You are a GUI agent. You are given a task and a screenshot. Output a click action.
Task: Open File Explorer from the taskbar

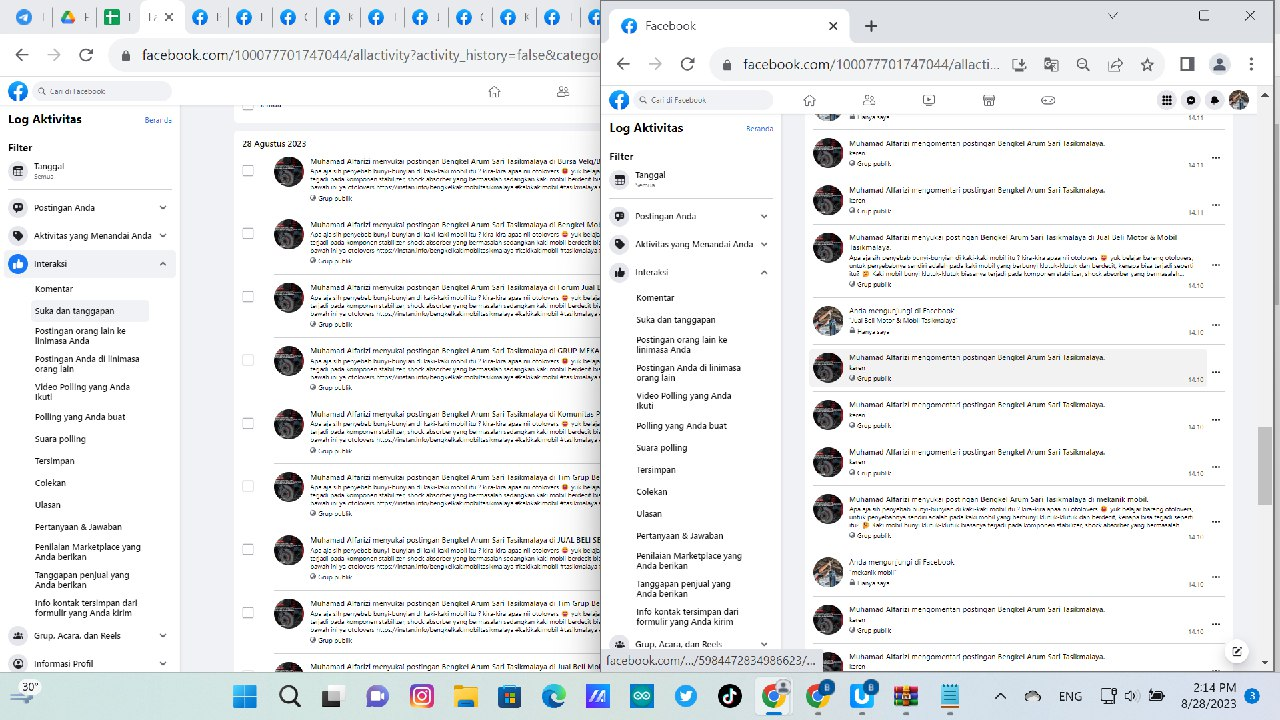tap(466, 696)
